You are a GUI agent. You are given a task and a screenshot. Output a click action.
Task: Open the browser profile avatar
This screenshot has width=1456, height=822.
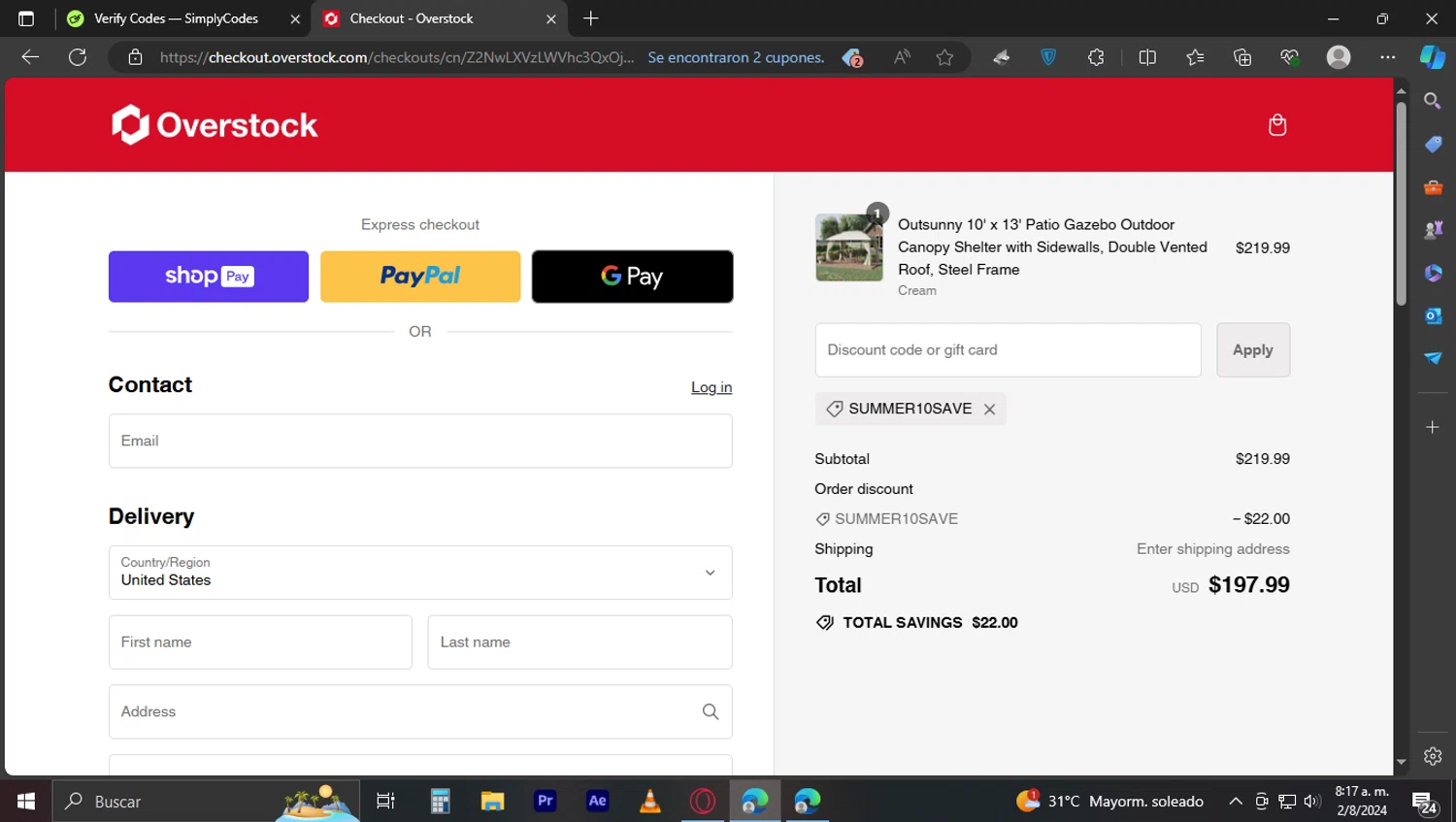[x=1339, y=57]
